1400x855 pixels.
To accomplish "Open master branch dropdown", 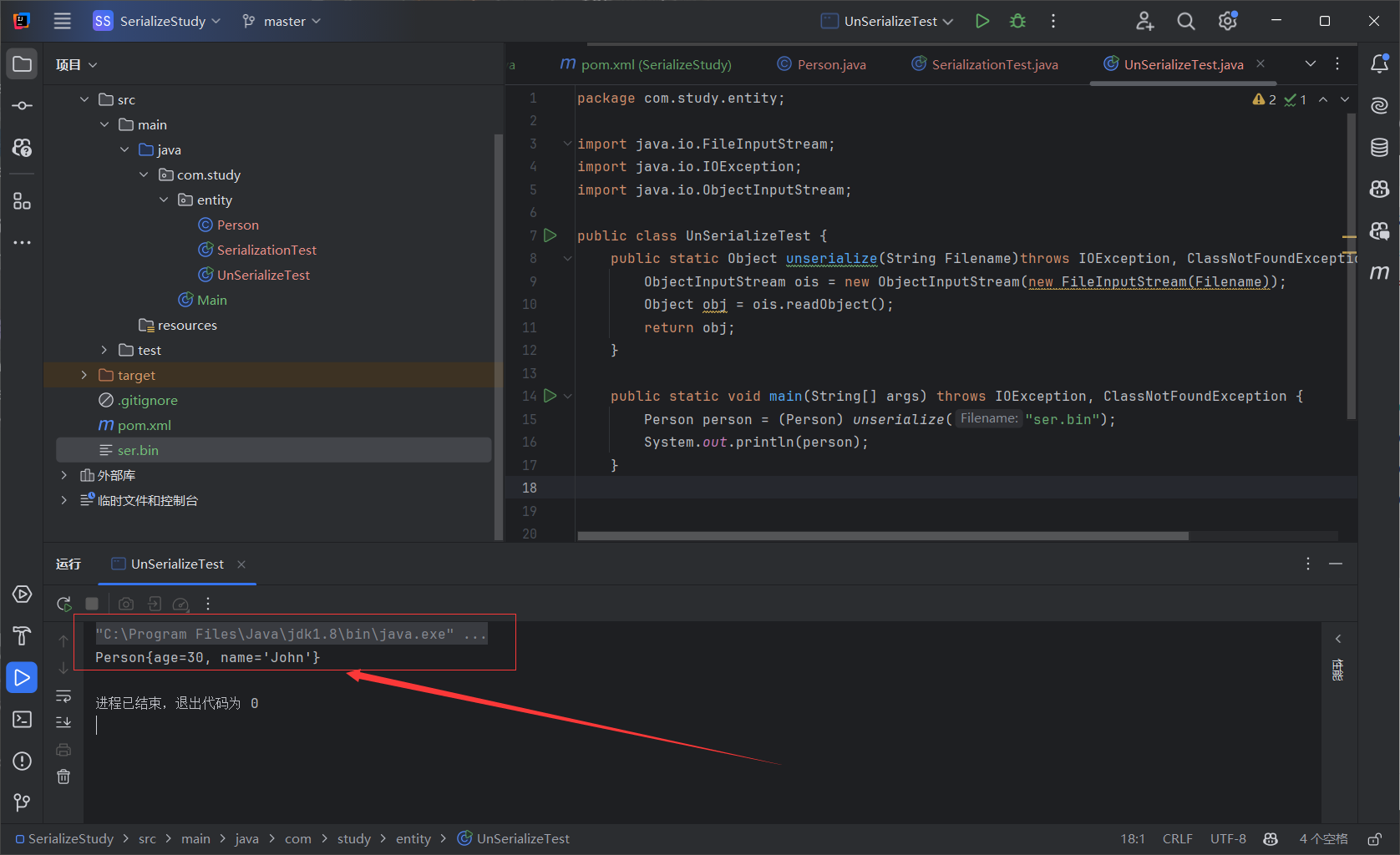I will 282,21.
